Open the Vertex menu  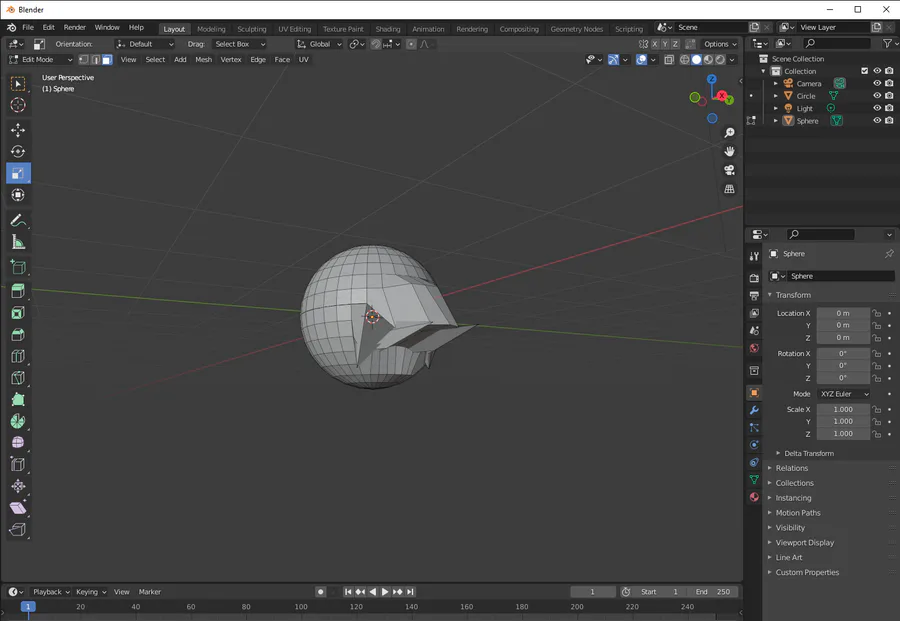pos(231,60)
